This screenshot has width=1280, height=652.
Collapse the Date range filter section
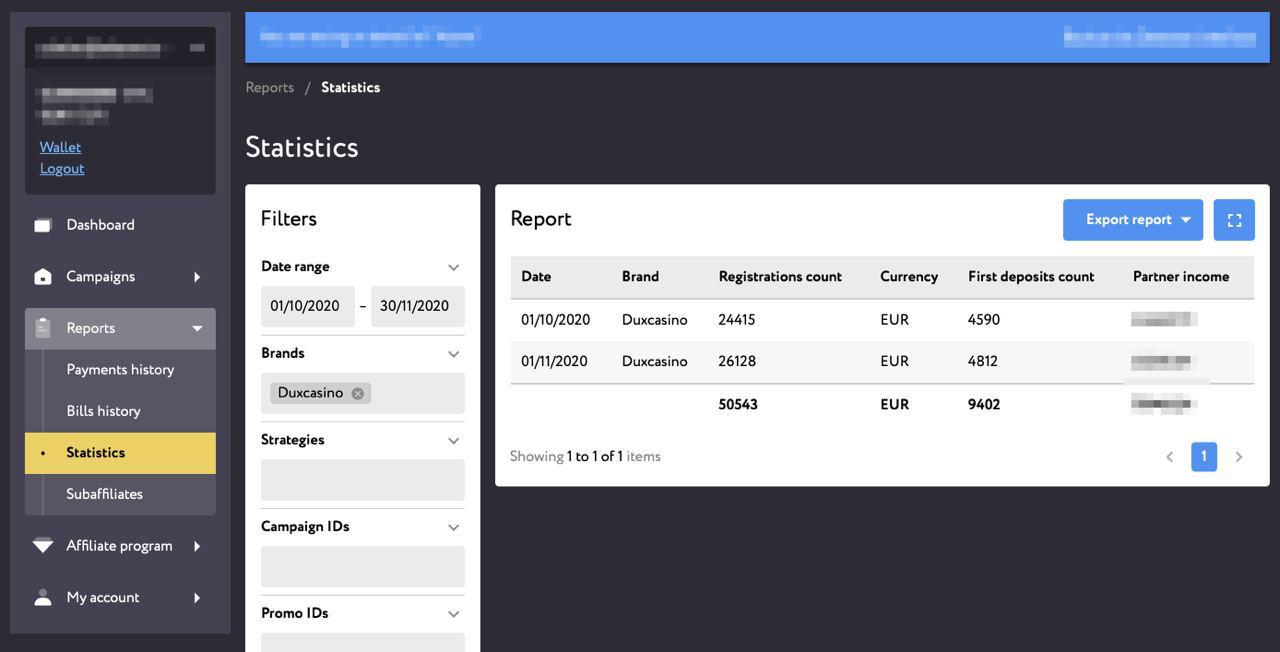453,267
